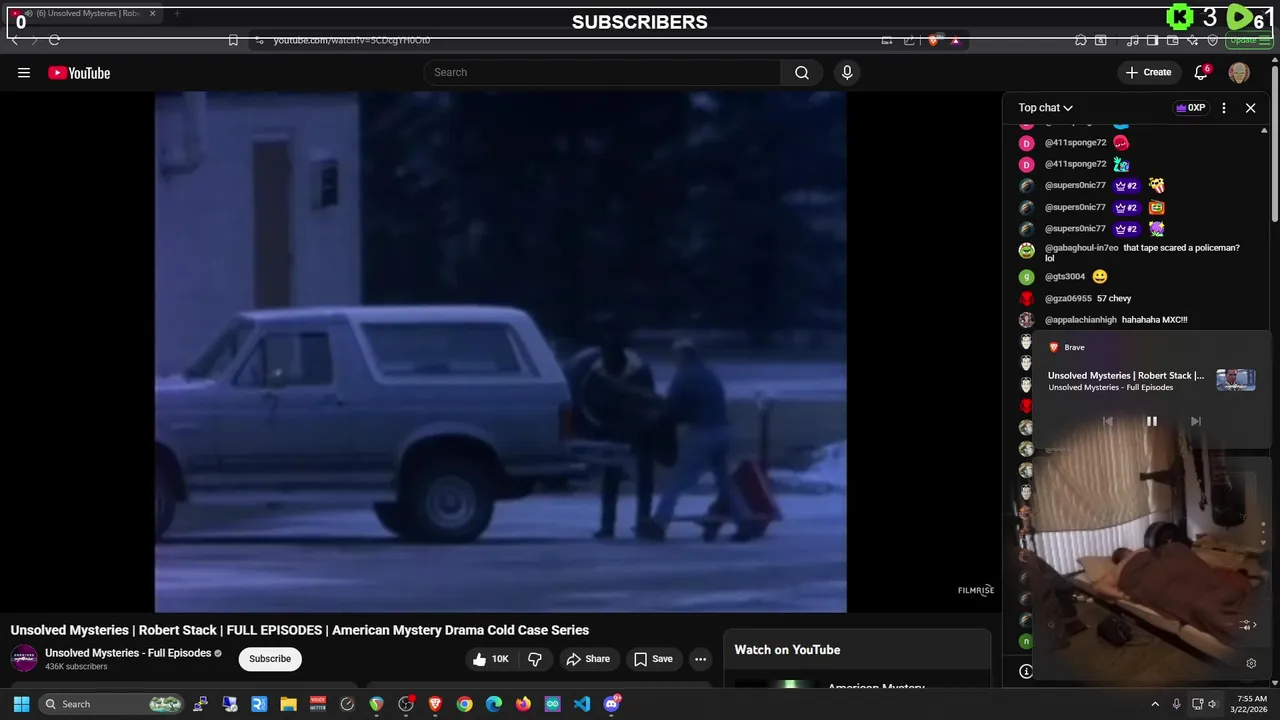Open Brave browser from the taskbar
Image resolution: width=1280 pixels, height=720 pixels.
pos(435,704)
